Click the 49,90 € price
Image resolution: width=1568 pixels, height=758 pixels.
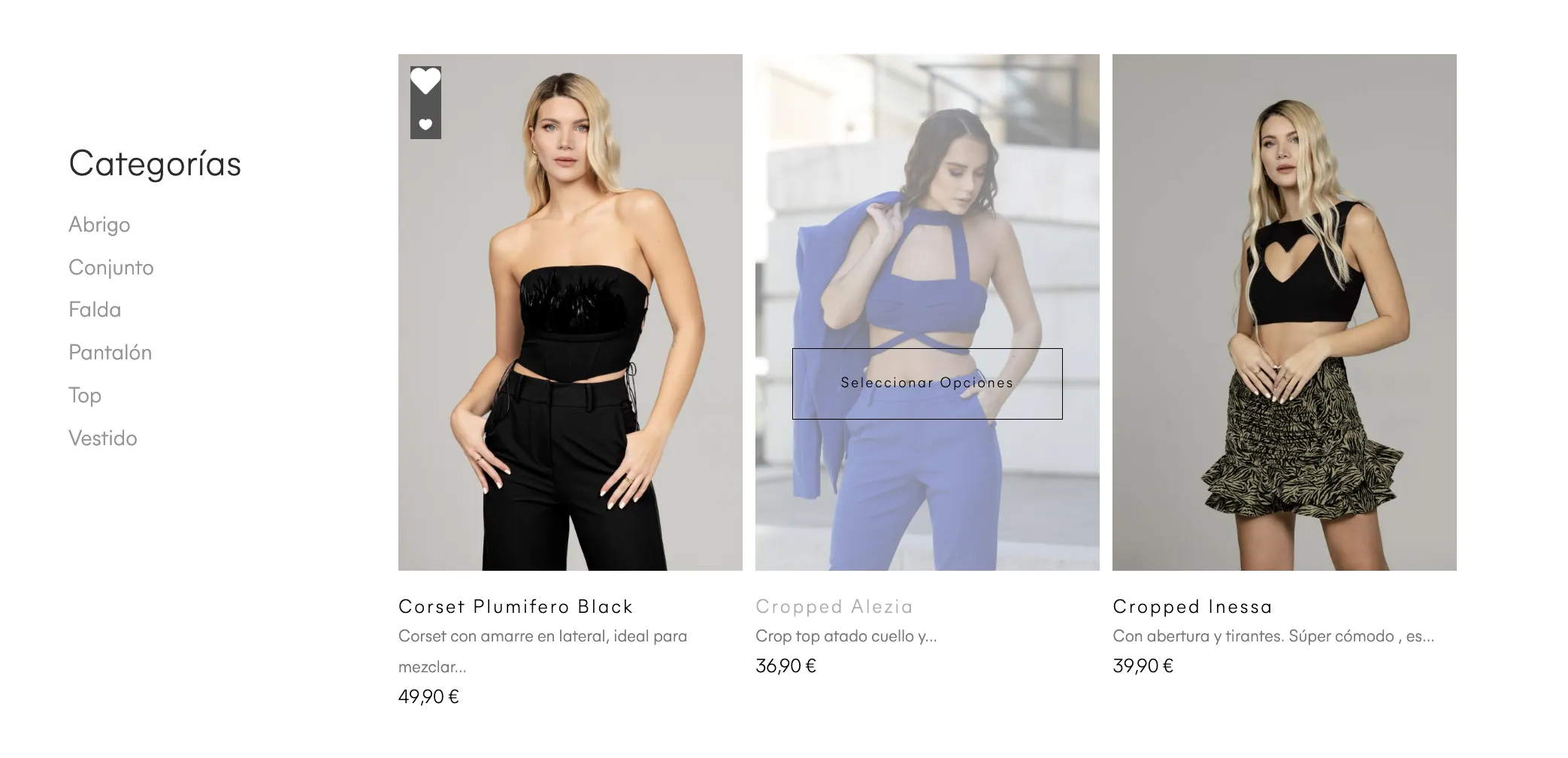coord(428,697)
